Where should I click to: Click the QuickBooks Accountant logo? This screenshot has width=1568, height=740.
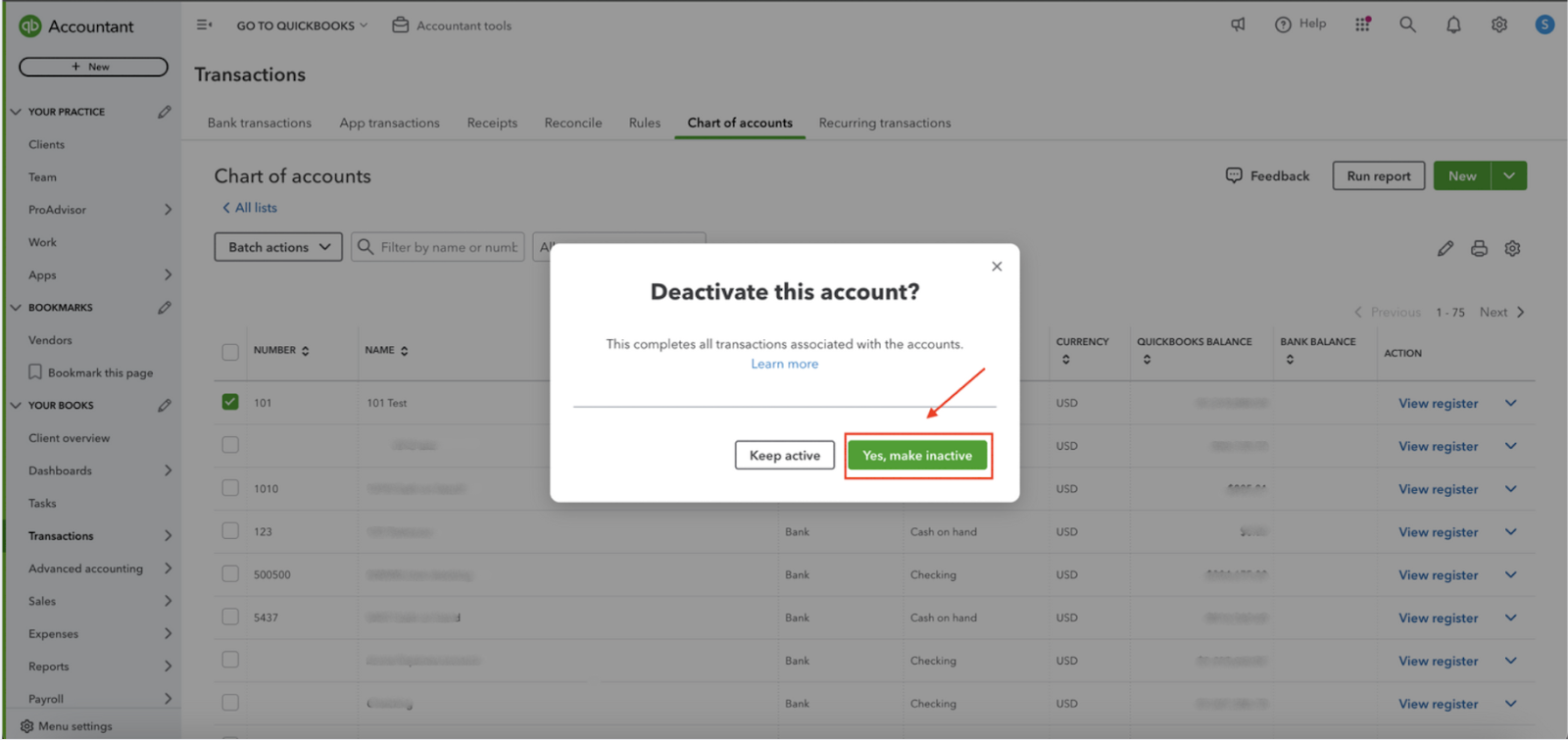point(30,26)
